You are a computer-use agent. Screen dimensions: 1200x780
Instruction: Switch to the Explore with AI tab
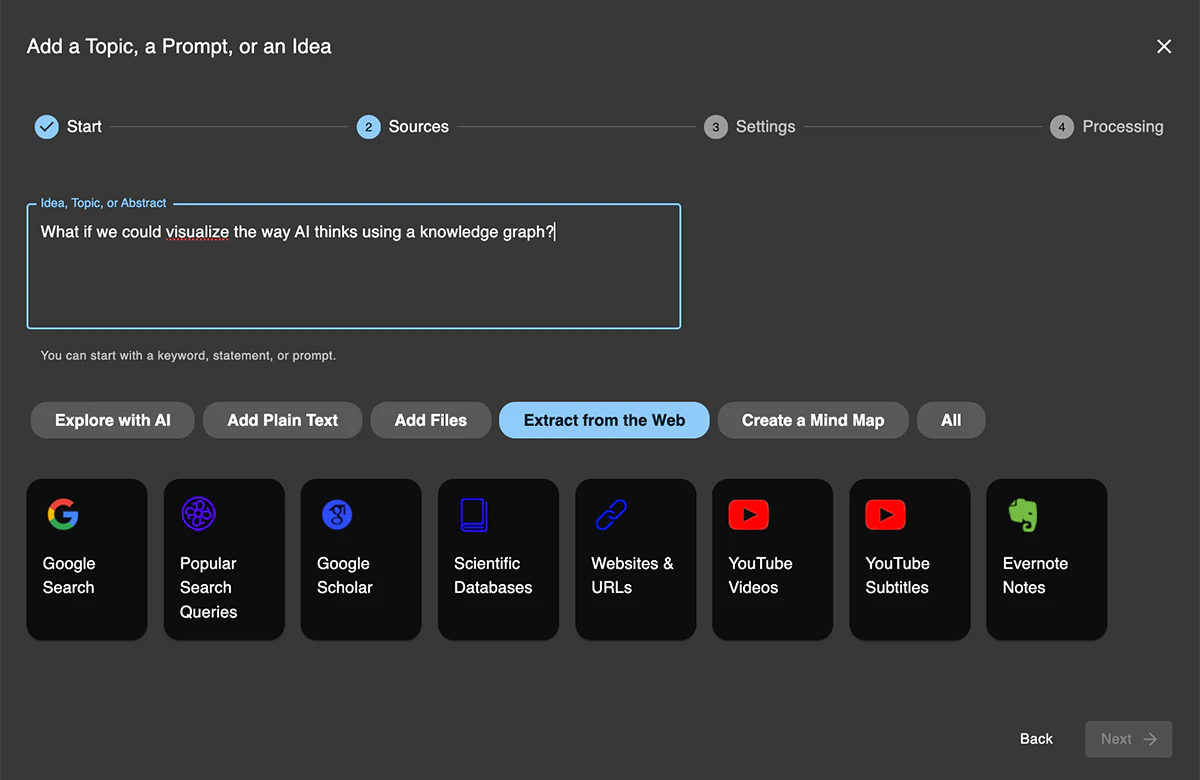[113, 420]
